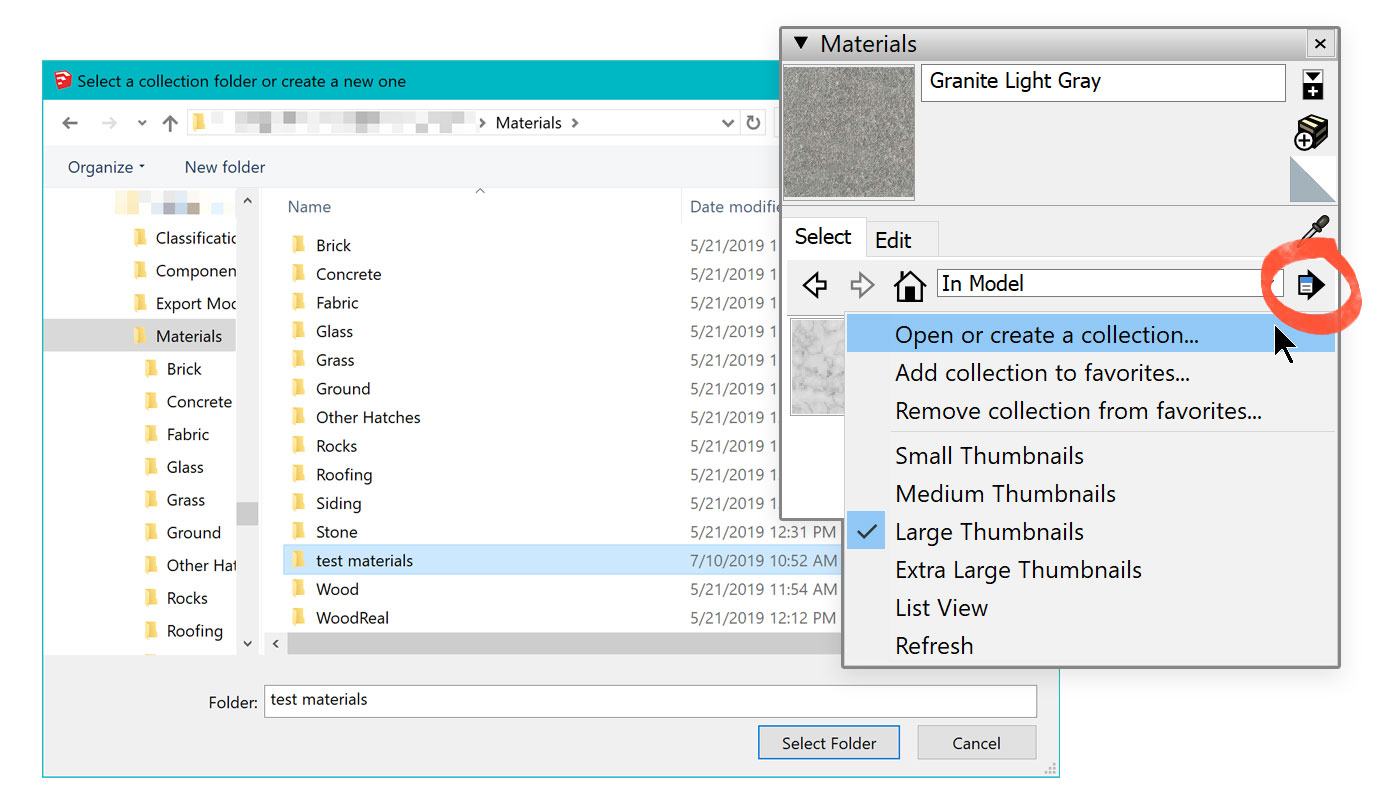Switch to List View

[x=941, y=608]
